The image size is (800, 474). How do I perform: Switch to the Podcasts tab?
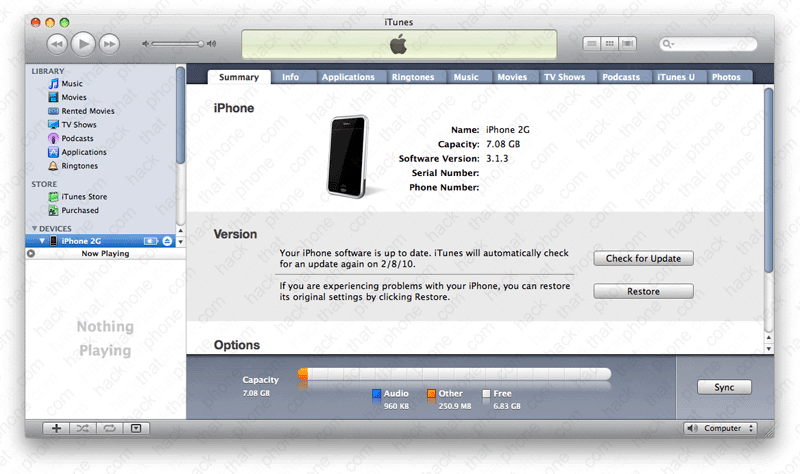(x=621, y=77)
